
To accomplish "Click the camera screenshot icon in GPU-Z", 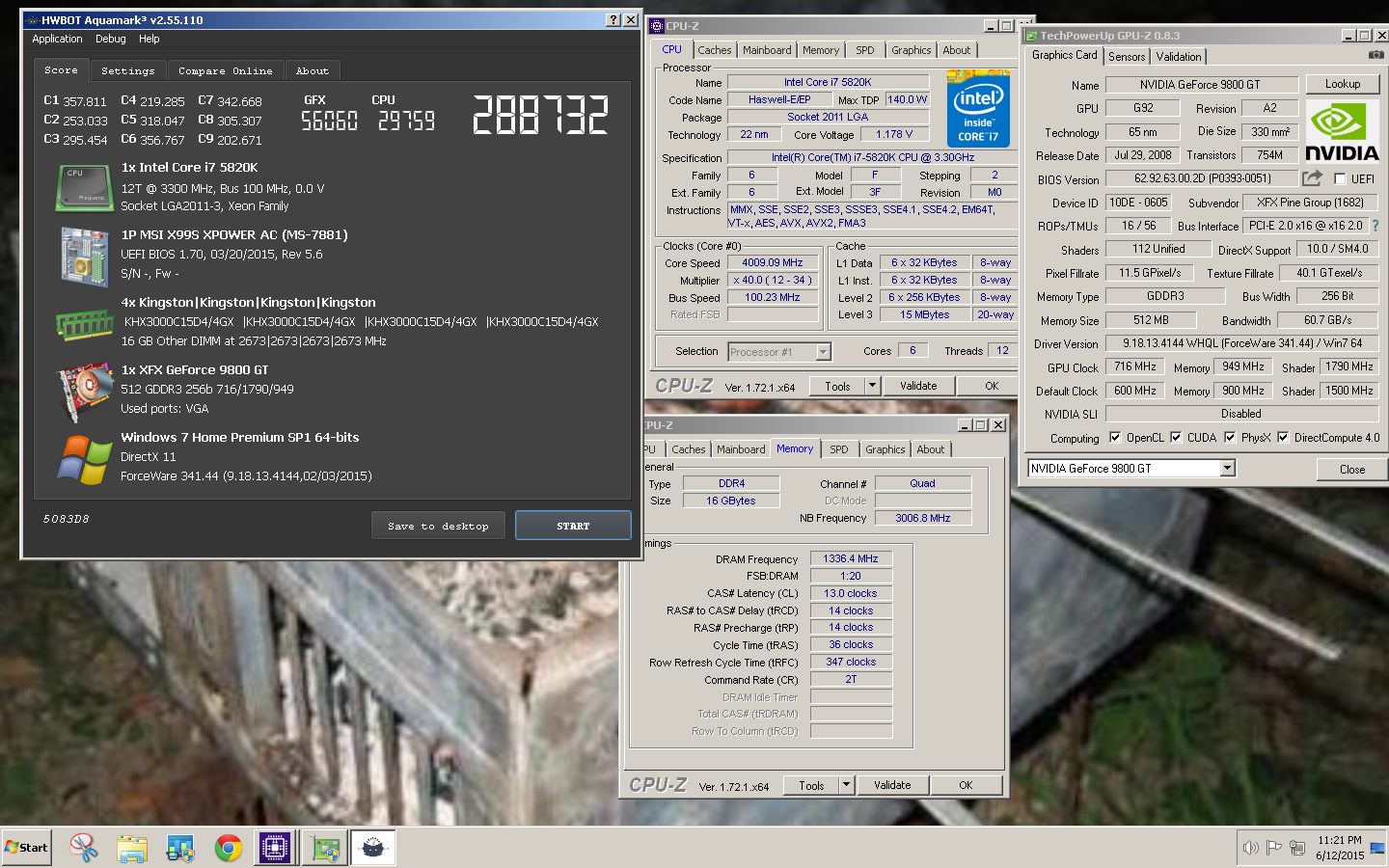I will click(x=1376, y=56).
